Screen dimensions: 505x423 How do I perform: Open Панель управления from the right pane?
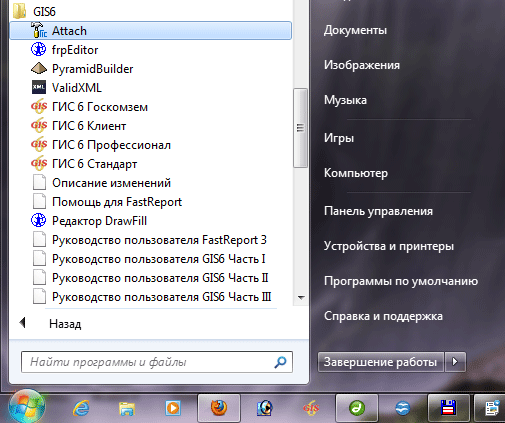pos(378,211)
